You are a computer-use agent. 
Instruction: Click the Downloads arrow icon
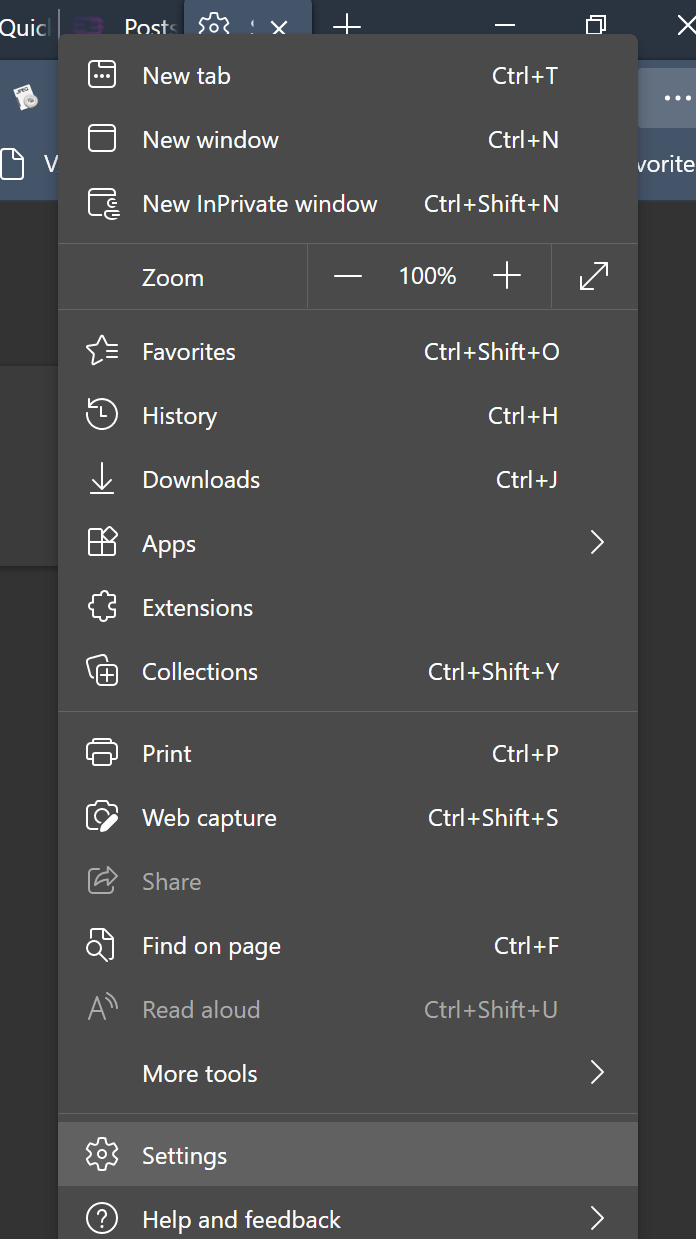[102, 480]
